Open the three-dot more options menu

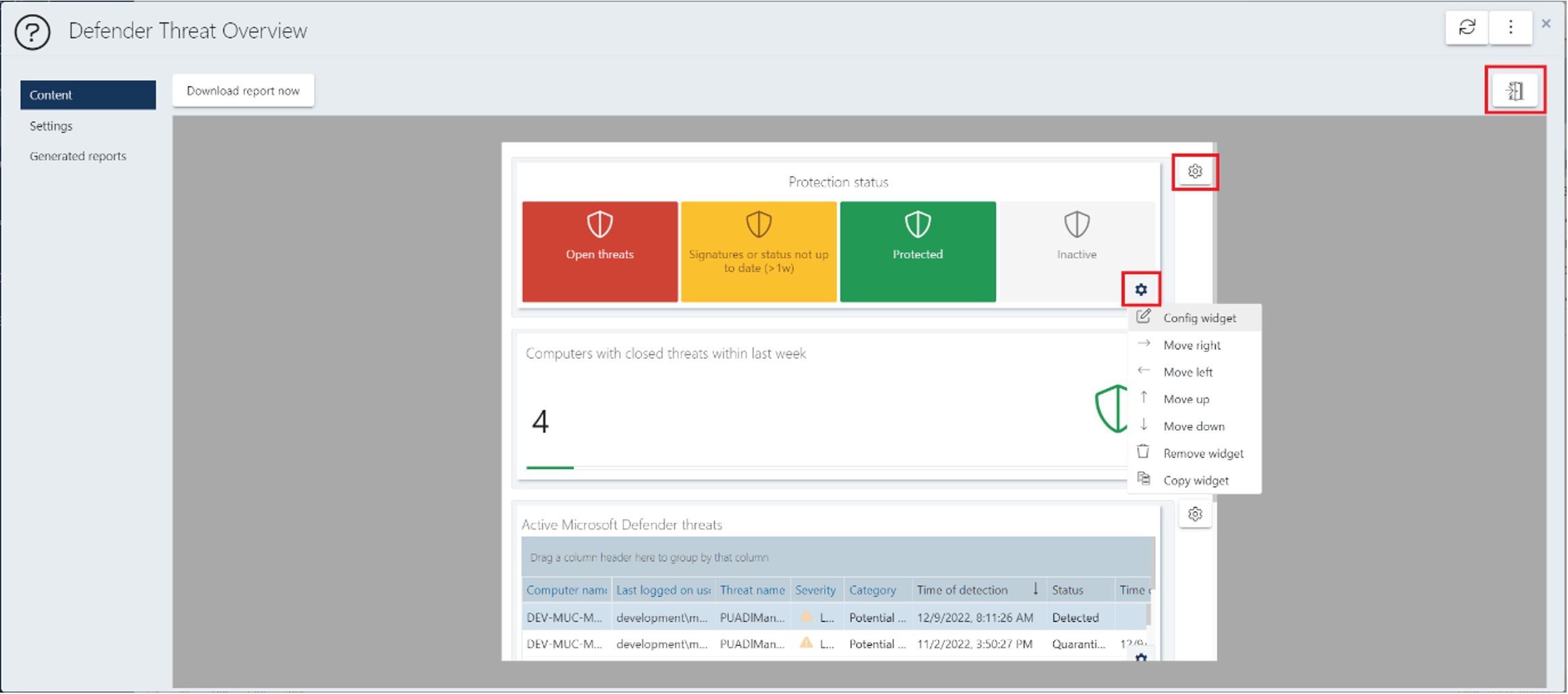(1510, 28)
